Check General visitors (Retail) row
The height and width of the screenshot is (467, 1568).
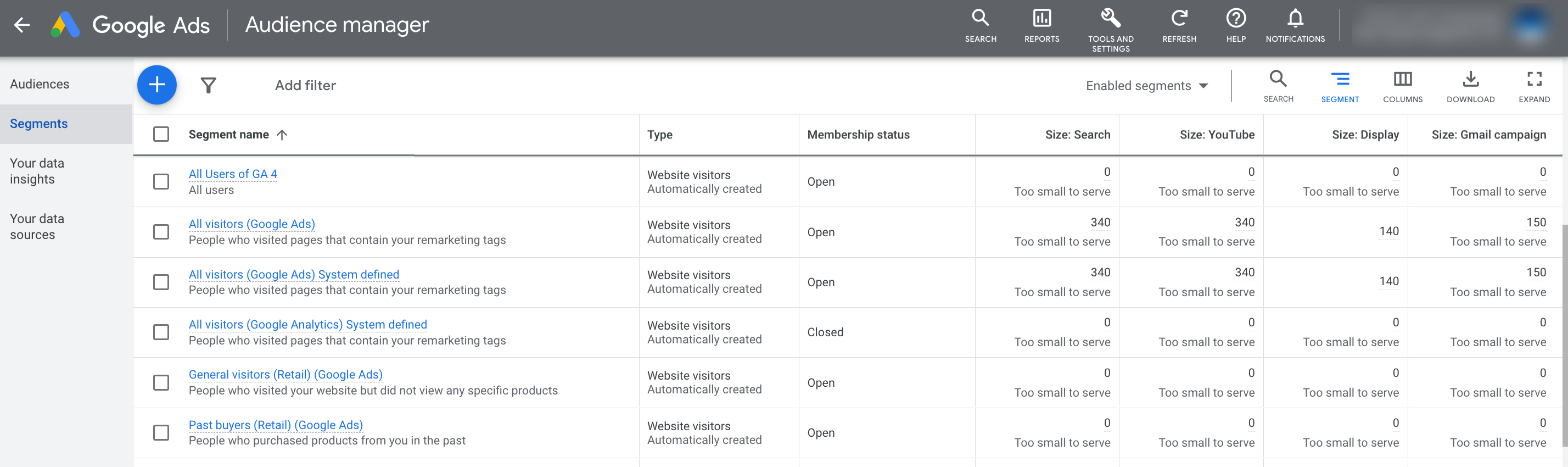click(x=161, y=382)
